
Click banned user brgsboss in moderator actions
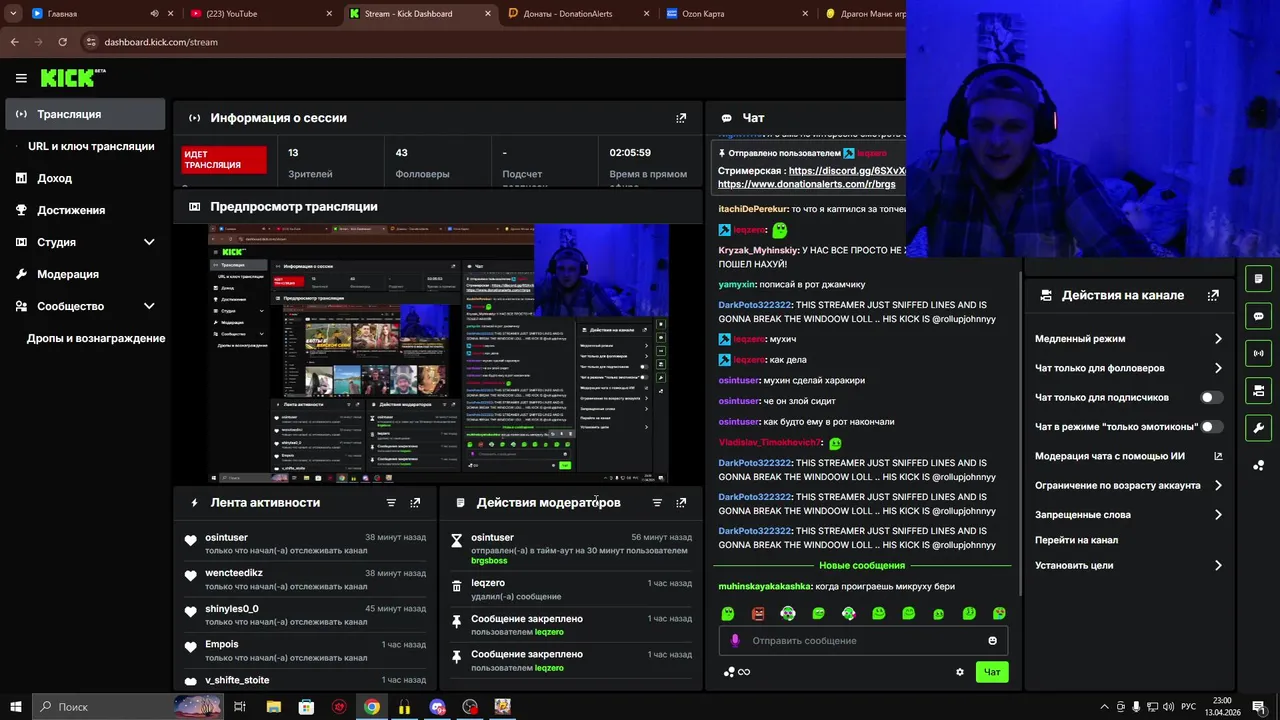(489, 561)
